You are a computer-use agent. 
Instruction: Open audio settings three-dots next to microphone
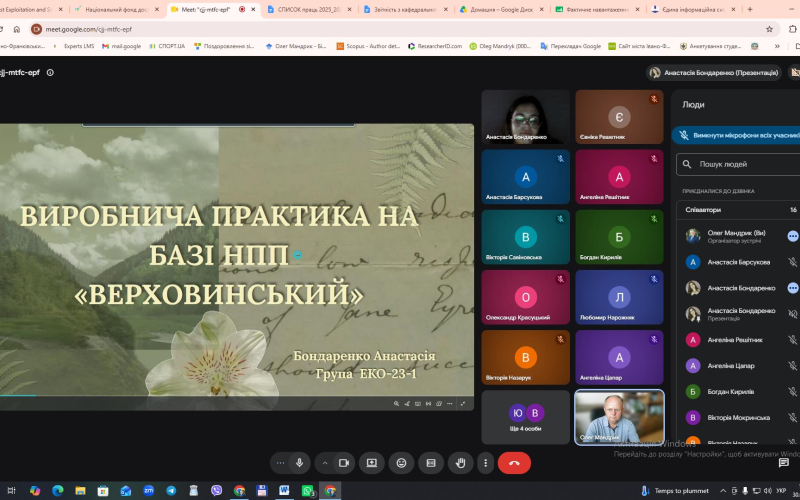tap(280, 463)
